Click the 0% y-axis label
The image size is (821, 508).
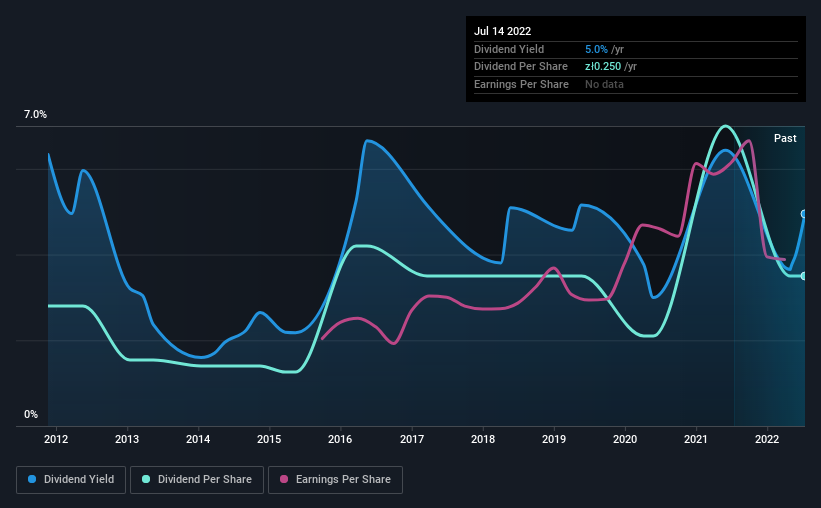click(x=31, y=415)
